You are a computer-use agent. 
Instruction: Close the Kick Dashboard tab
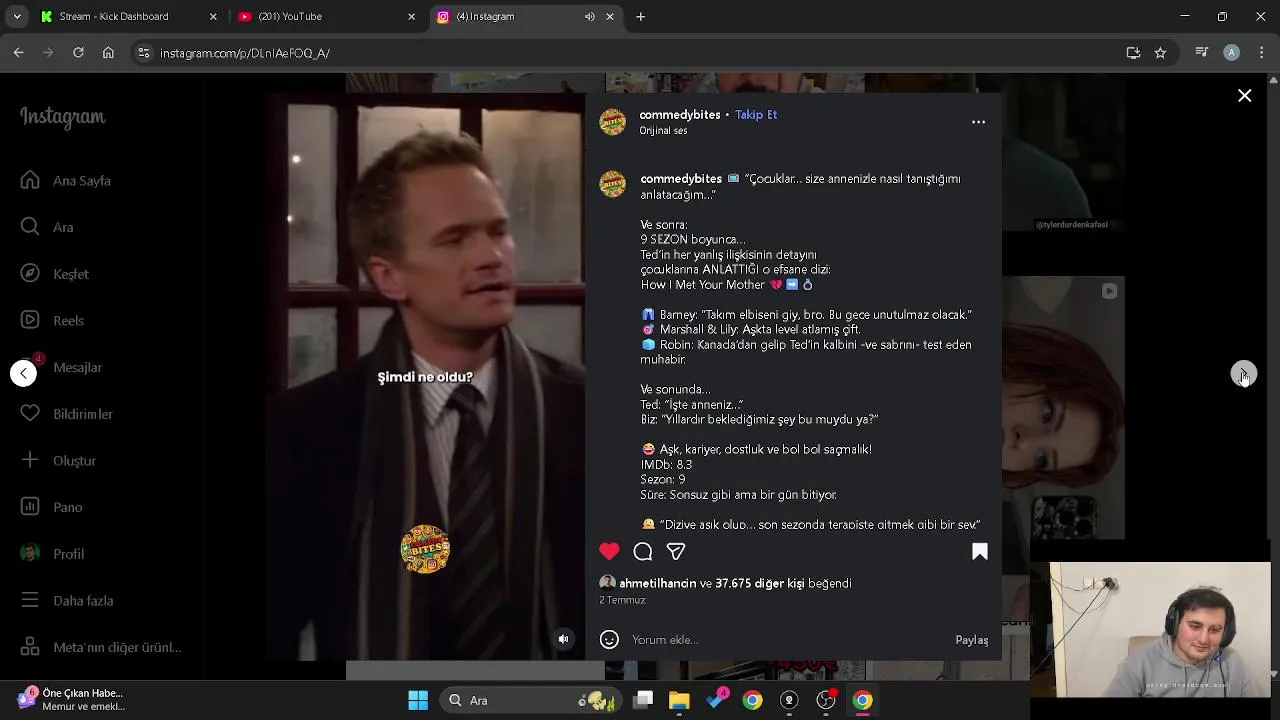click(x=213, y=17)
